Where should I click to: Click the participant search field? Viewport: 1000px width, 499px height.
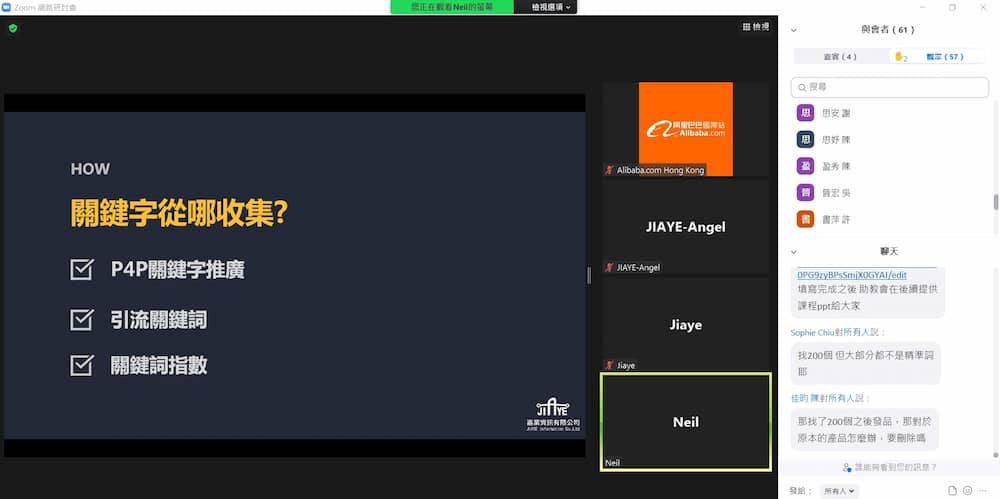890,87
